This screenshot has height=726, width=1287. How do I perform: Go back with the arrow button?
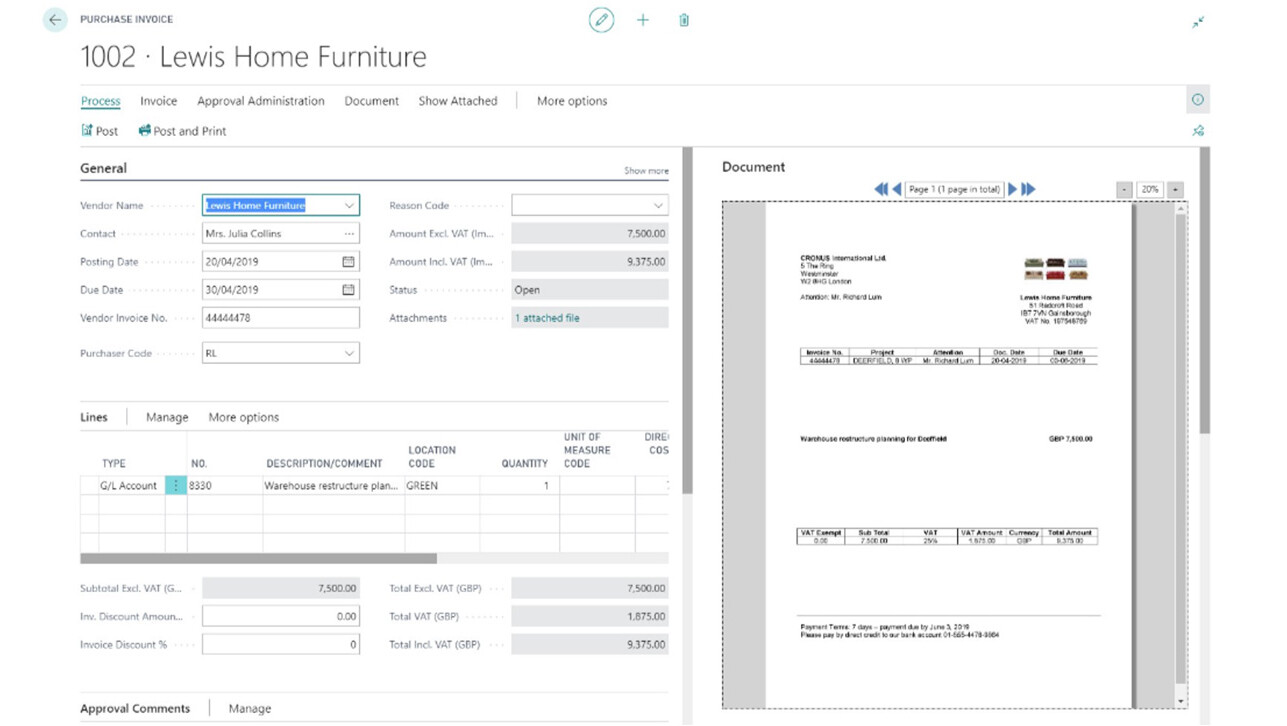(x=55, y=20)
